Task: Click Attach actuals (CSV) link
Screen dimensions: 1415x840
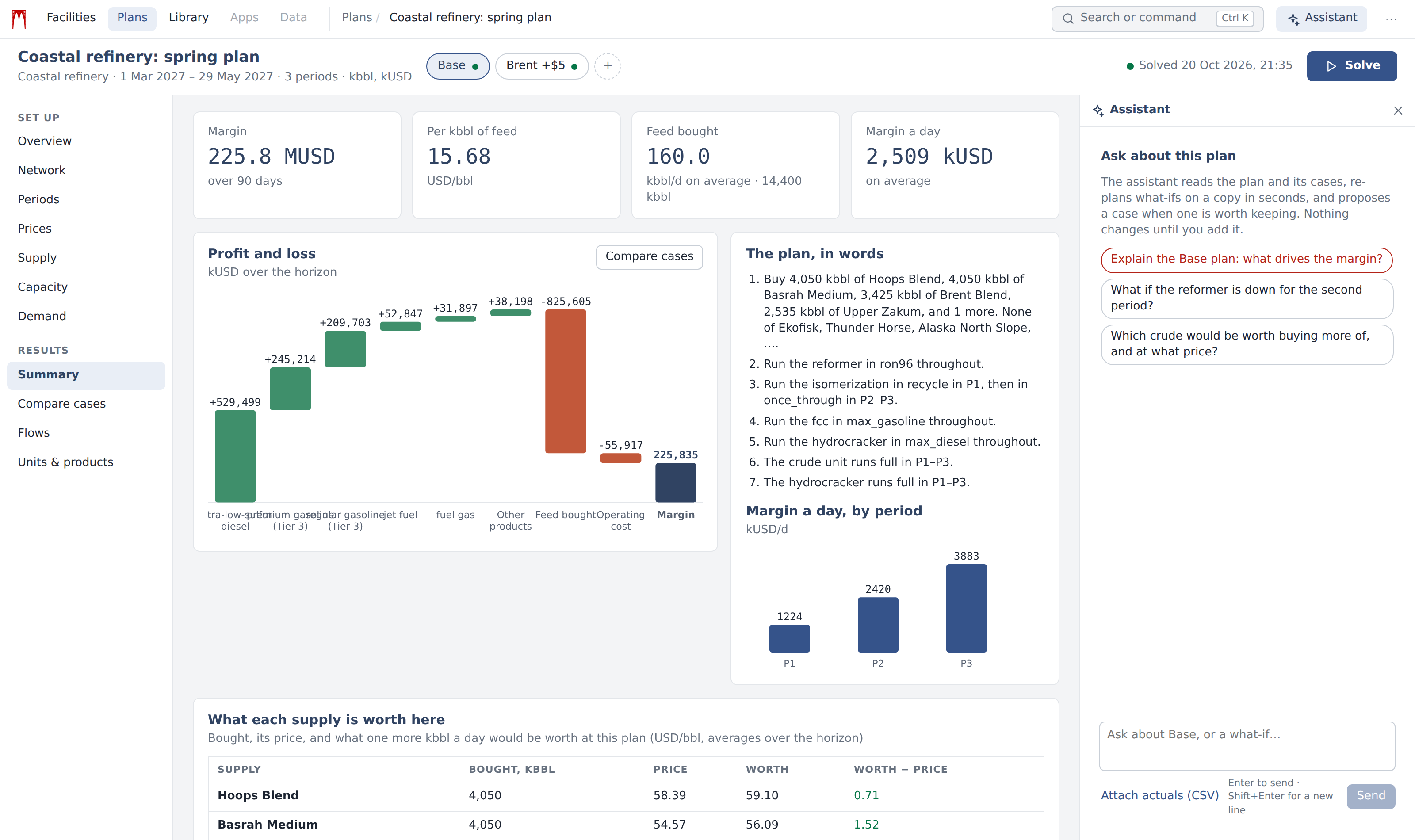Action: pyautogui.click(x=1159, y=795)
